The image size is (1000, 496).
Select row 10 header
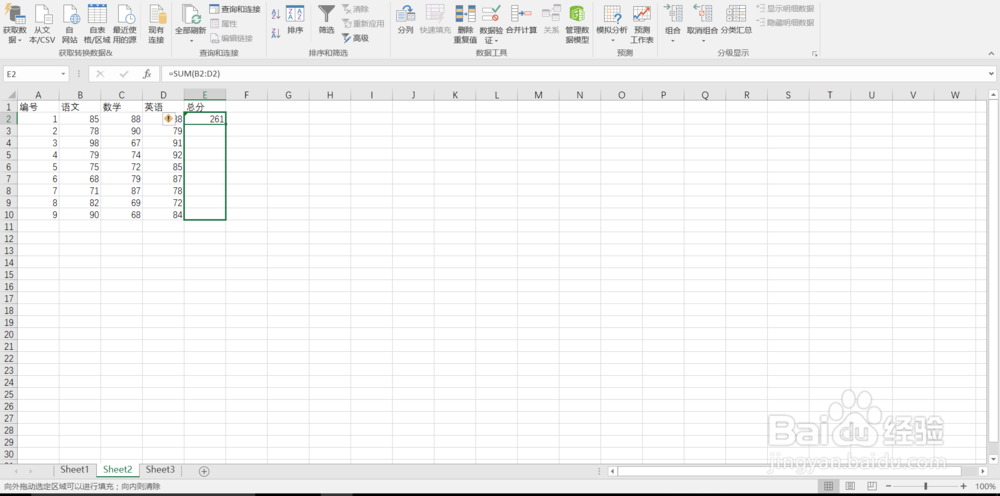tap(9, 215)
